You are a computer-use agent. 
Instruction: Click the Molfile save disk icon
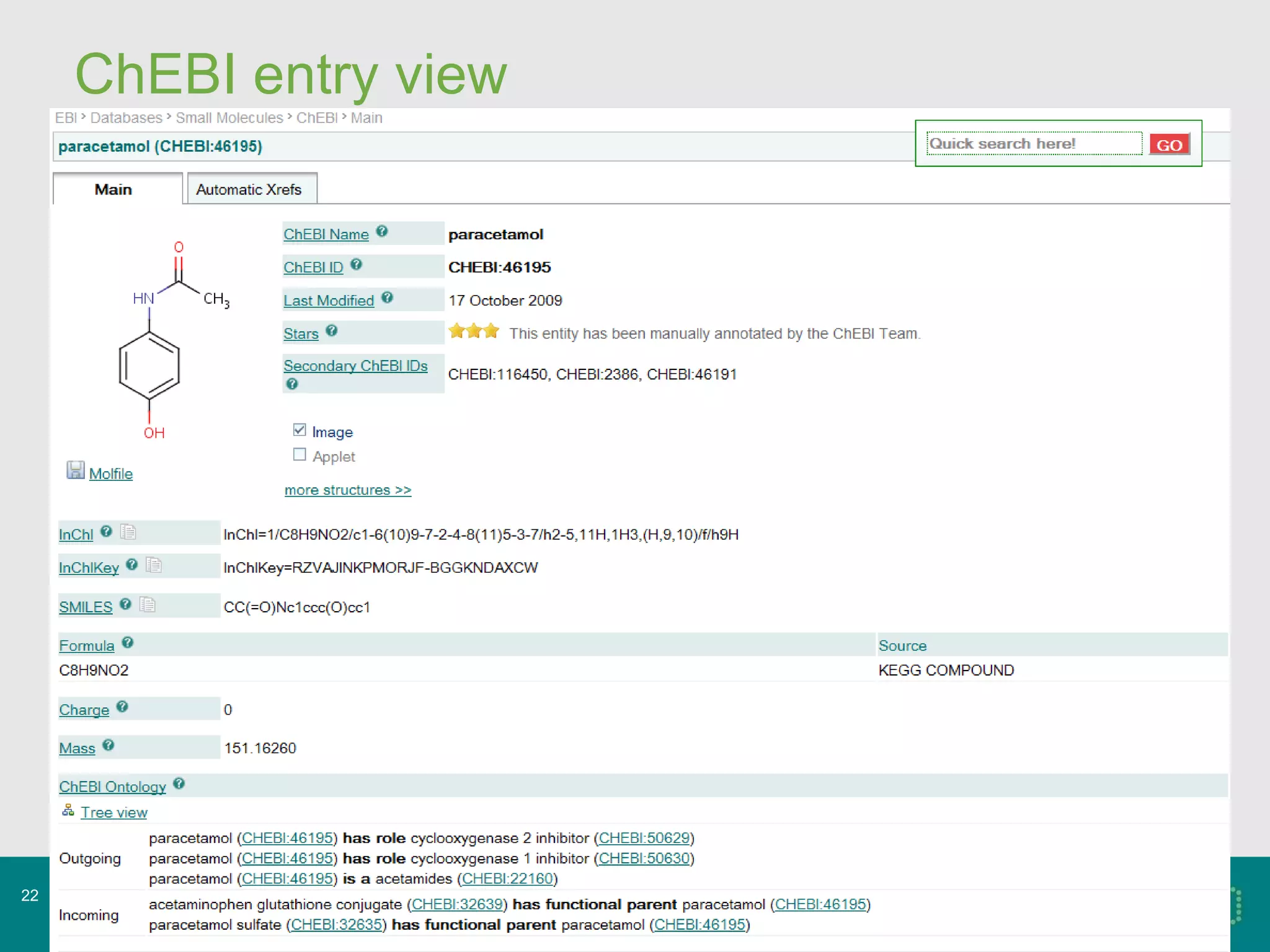[76, 470]
